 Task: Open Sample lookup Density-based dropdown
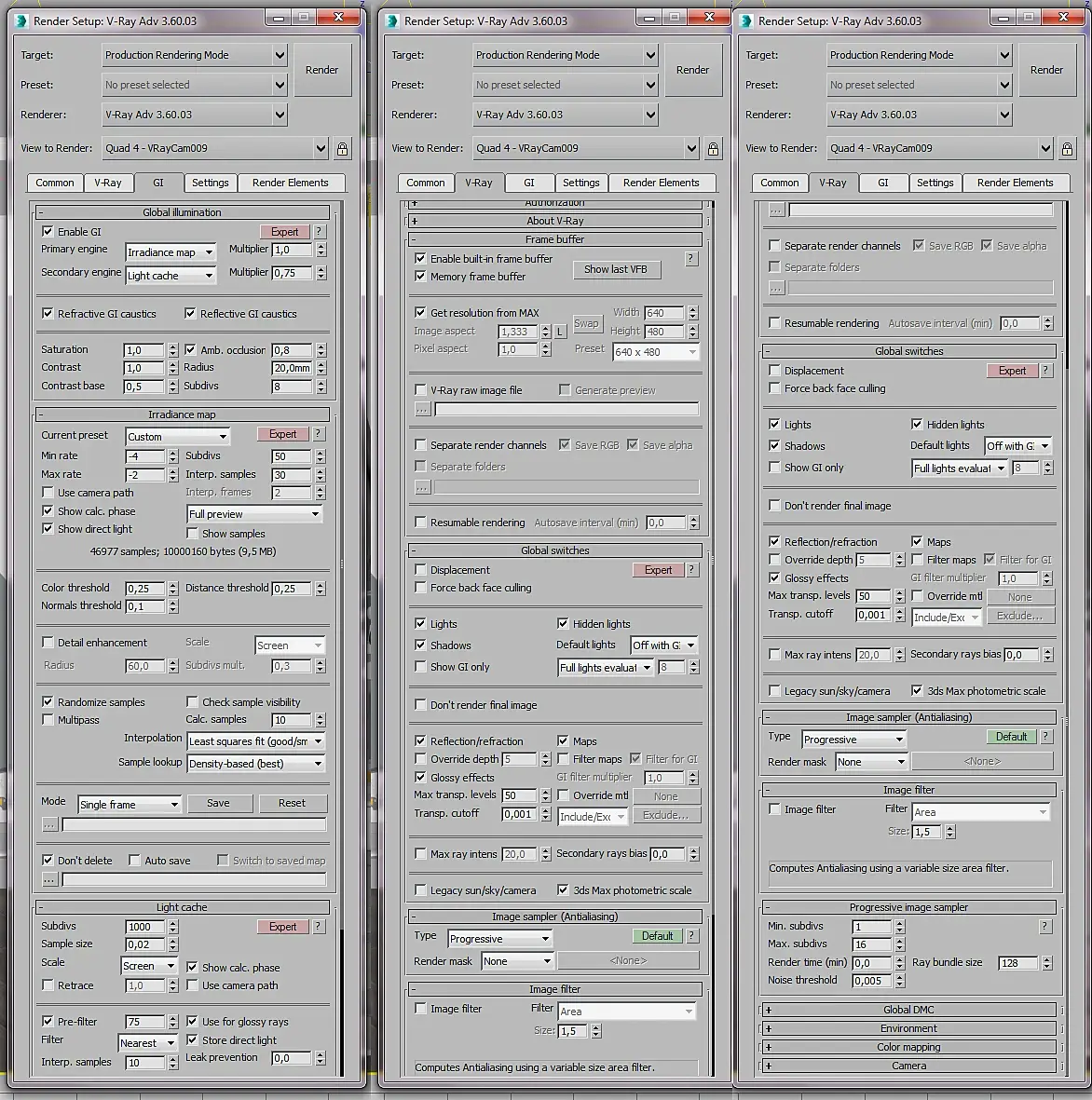pos(255,763)
